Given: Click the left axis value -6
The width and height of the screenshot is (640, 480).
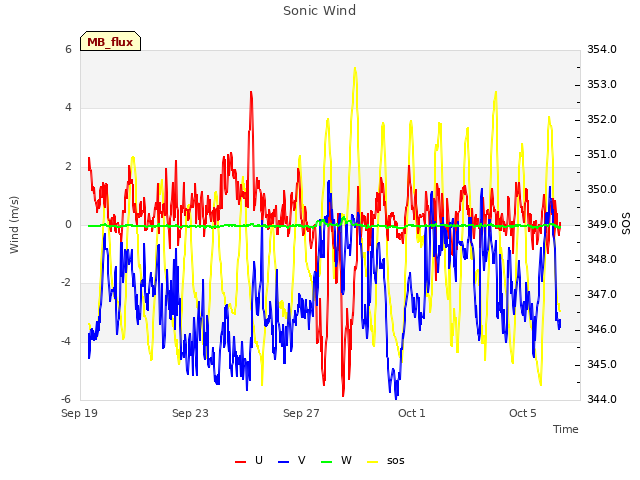Looking at the screenshot, I should pos(66,399).
